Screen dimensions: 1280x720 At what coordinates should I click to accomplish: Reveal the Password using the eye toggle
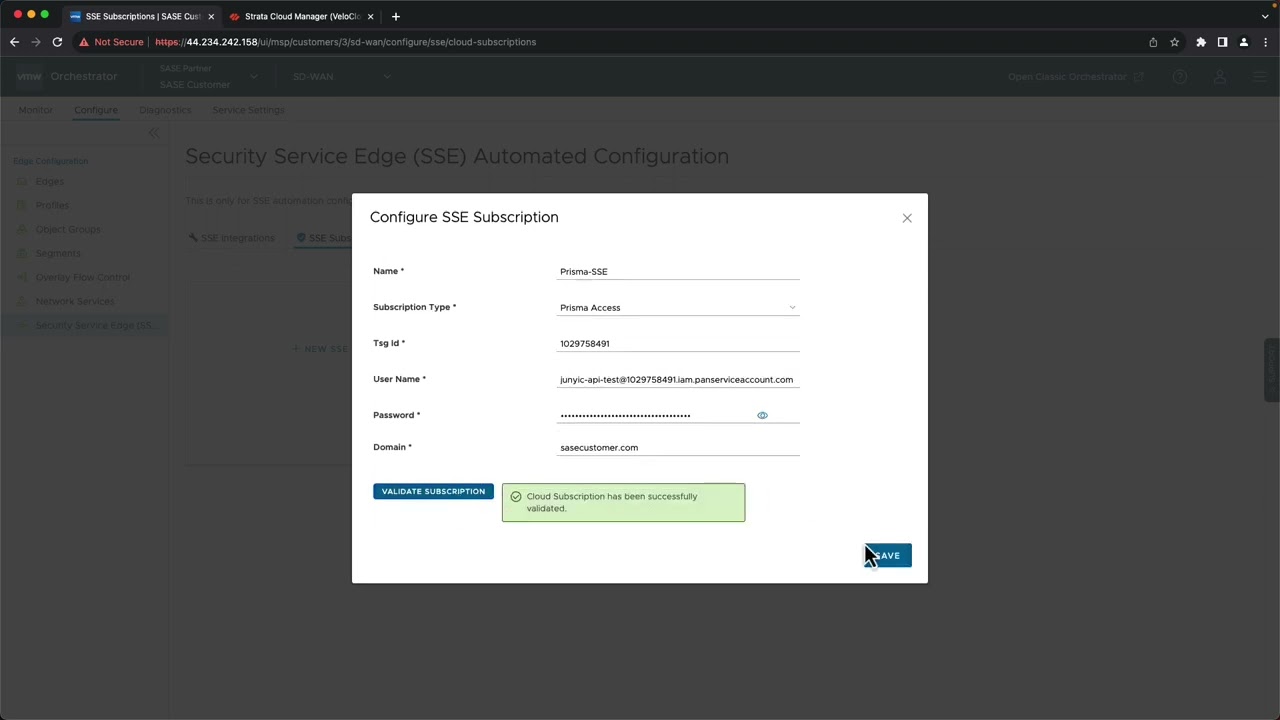[x=762, y=414]
